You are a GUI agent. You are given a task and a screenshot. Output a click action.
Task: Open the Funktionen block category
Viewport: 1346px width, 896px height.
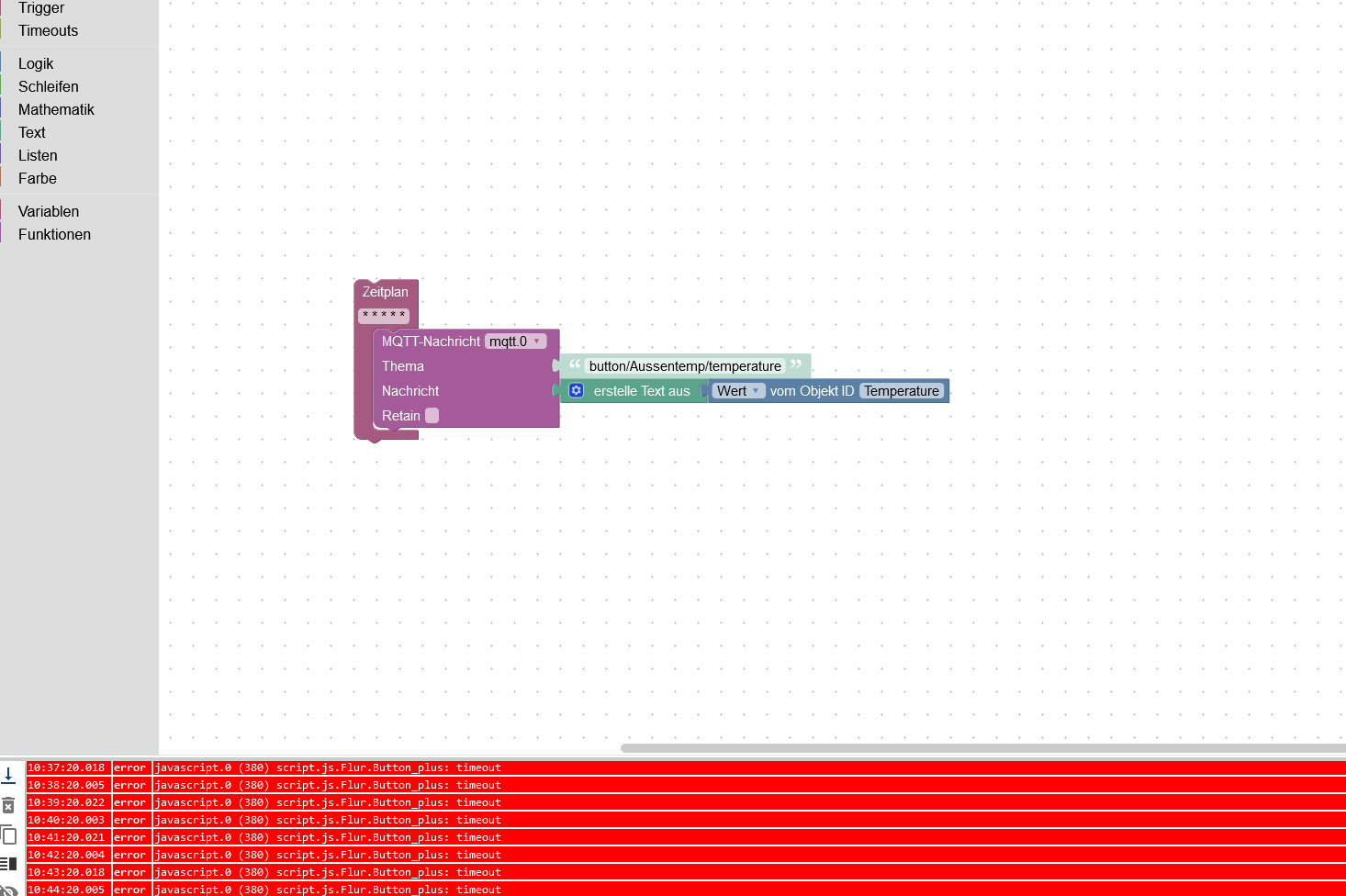tap(54, 234)
